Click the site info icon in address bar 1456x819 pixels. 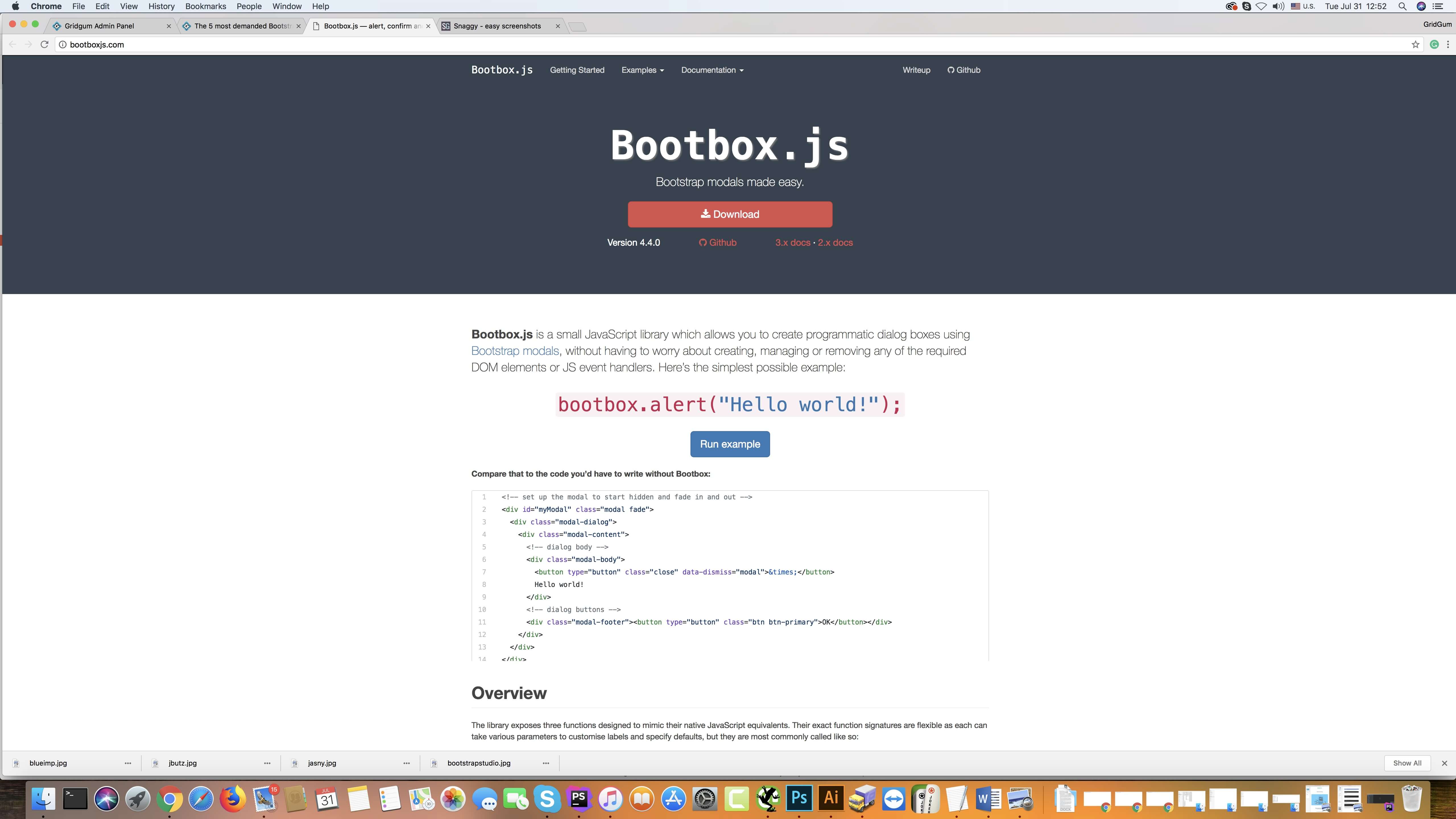tap(63, 45)
